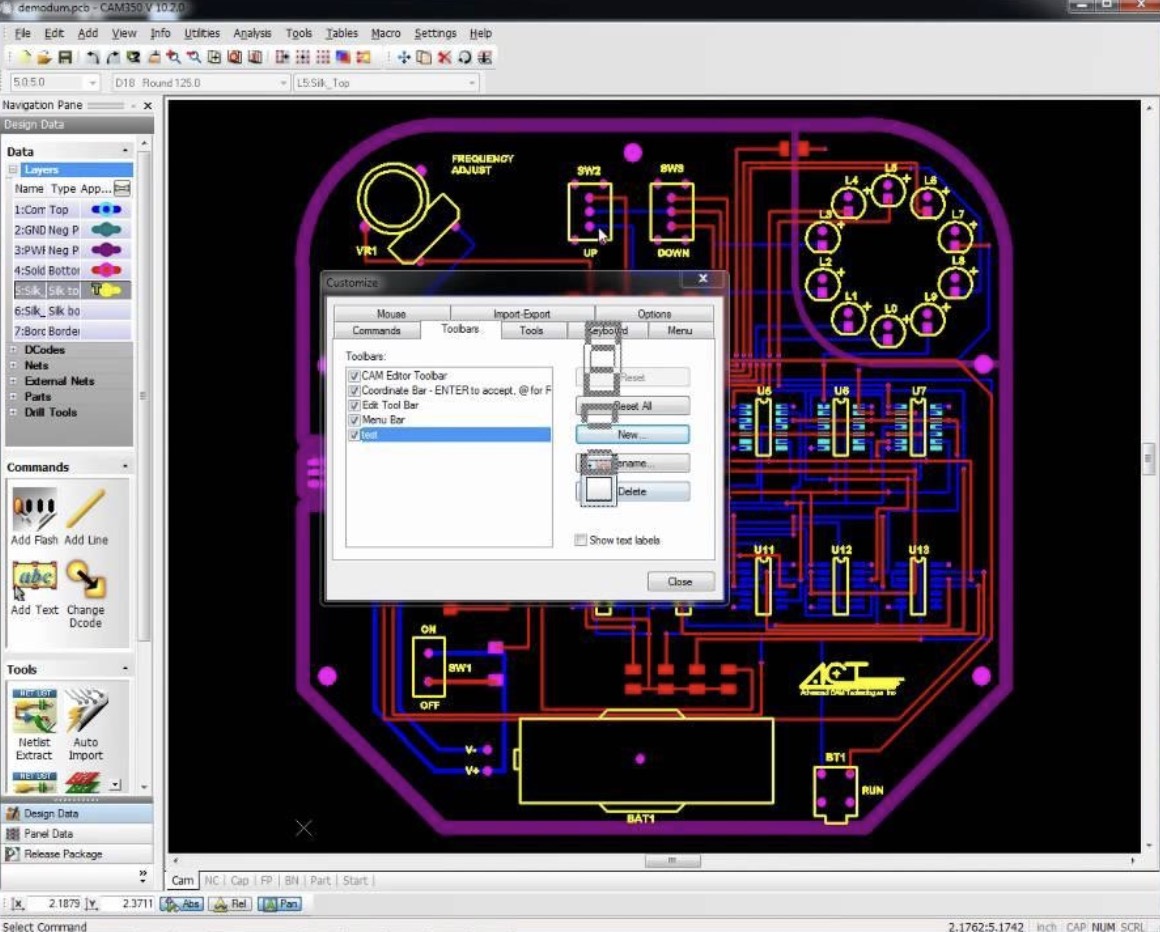
Task: Click the Zoom Out magnifier icon
Action: [x=194, y=57]
